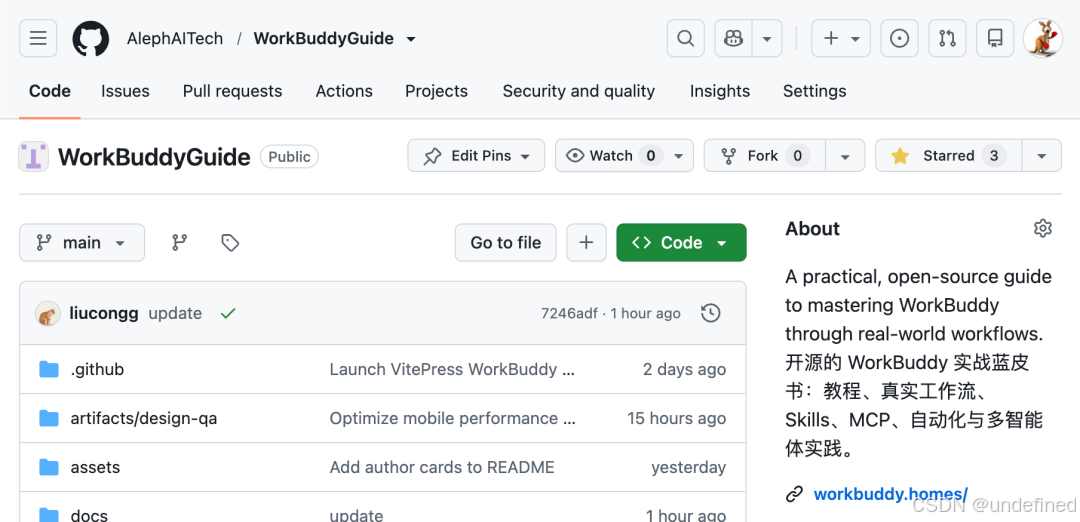Screen dimensions: 1080x522
Task: Open the latest commit message "update"
Action: (175, 313)
